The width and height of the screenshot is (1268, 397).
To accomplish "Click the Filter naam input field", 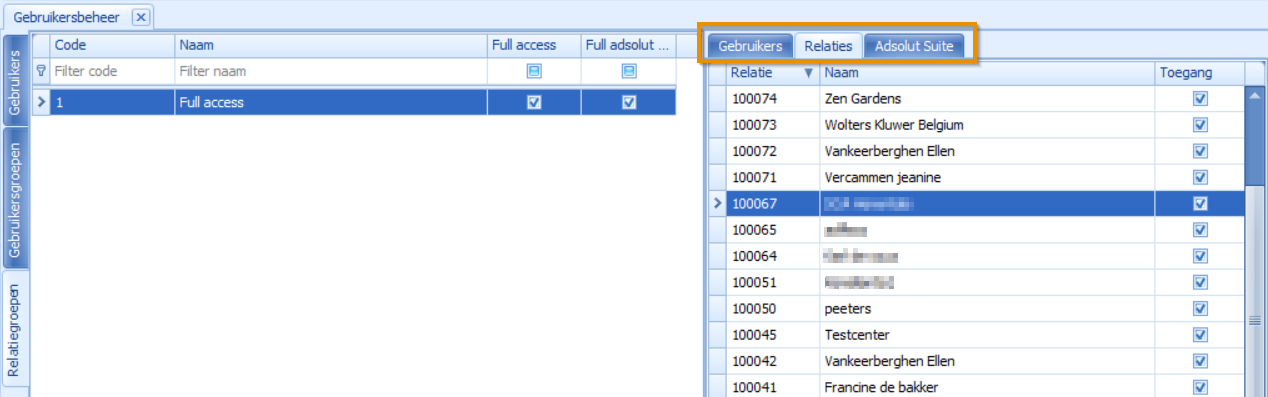I will point(331,71).
